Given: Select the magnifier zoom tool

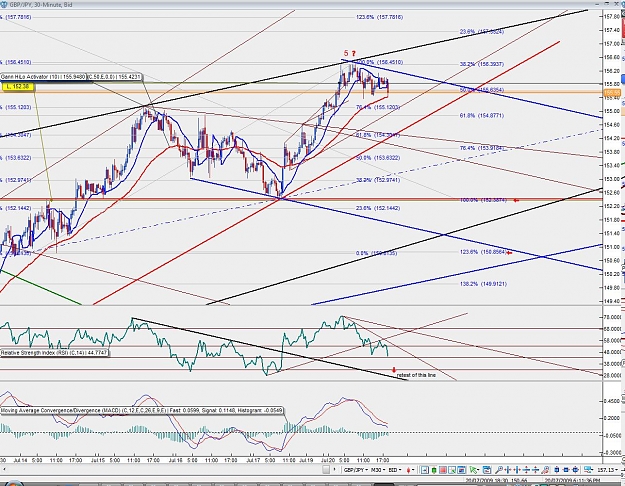Looking at the screenshot, I should (499, 470).
